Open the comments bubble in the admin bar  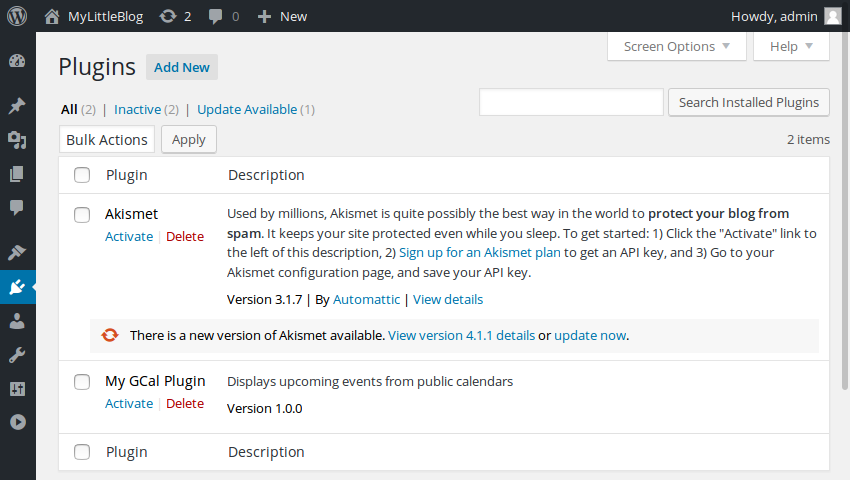click(x=215, y=16)
